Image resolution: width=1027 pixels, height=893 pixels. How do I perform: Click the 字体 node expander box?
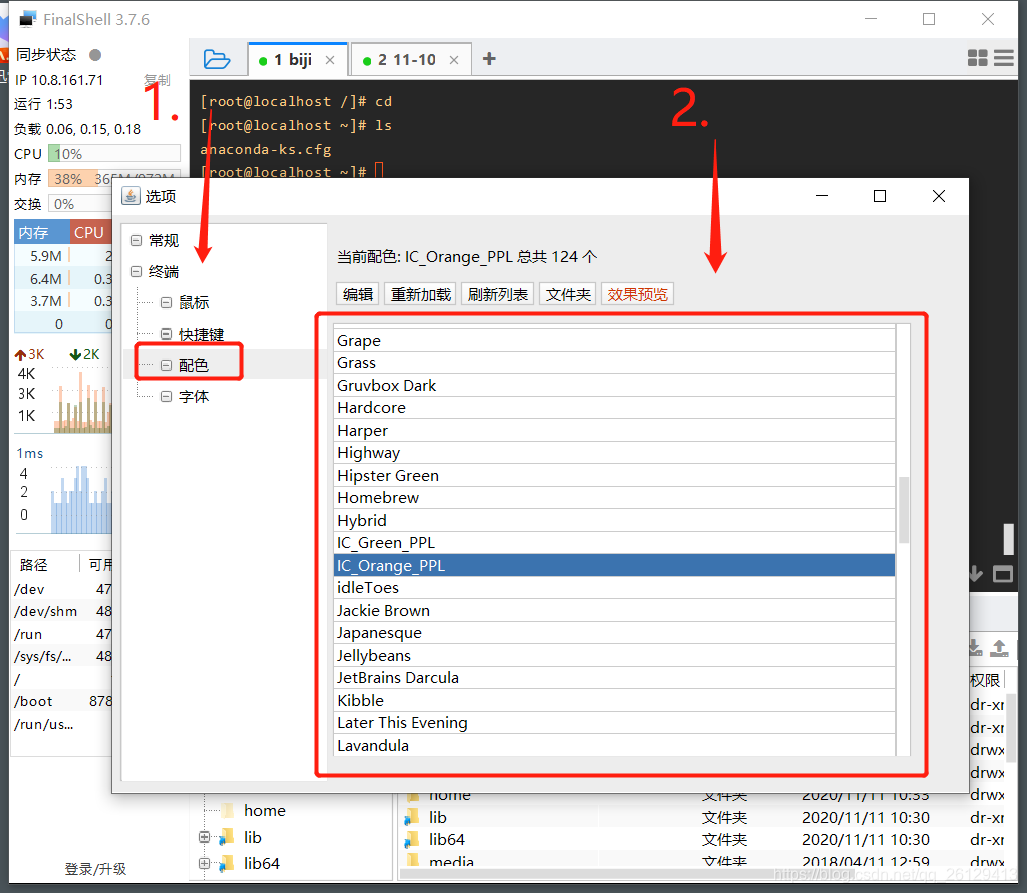166,396
